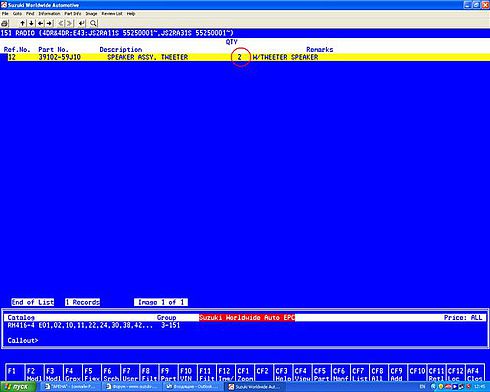The image size is (490, 392).
Task: Click the left arrow toolbar button
Action: click(40, 23)
